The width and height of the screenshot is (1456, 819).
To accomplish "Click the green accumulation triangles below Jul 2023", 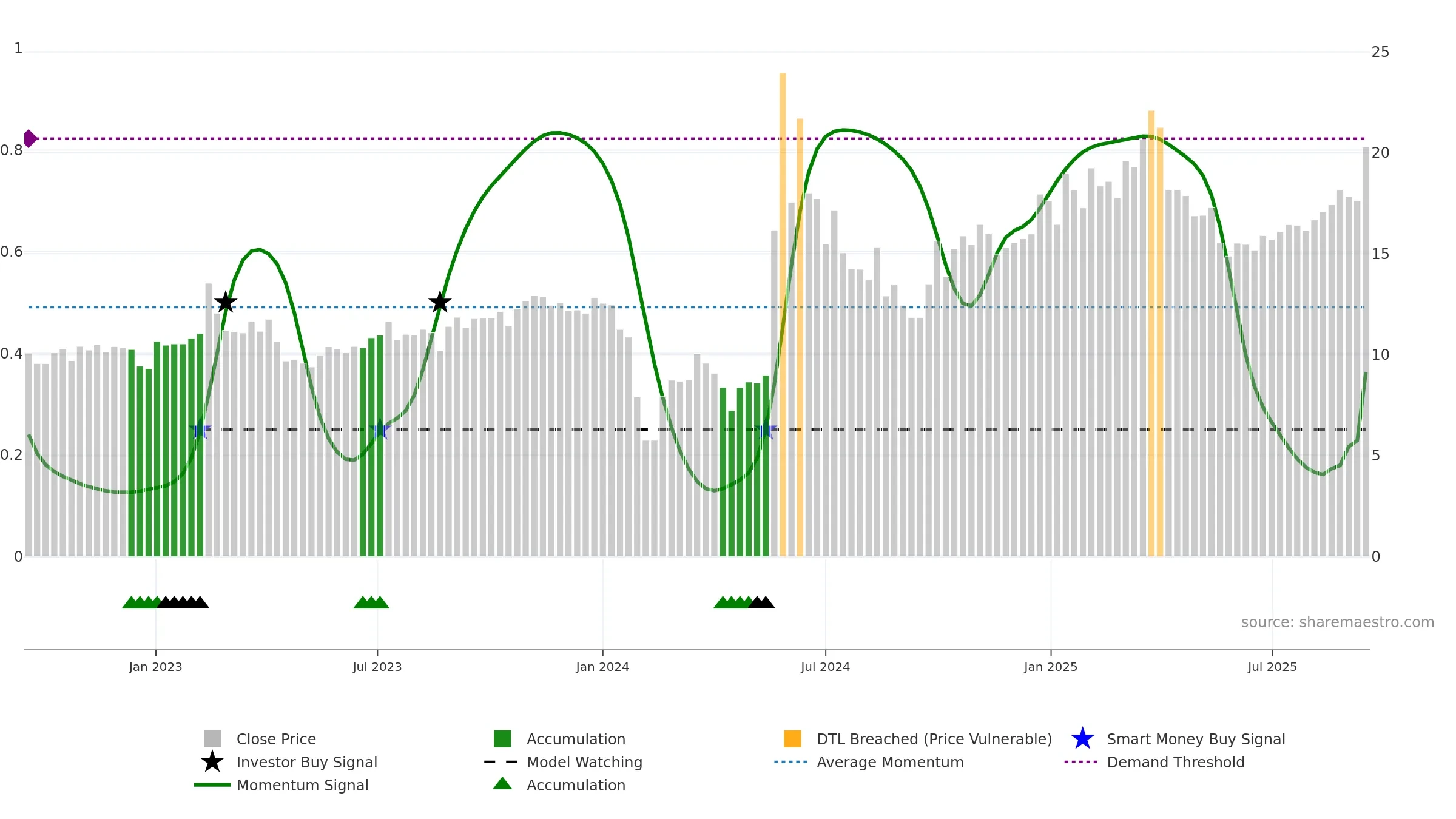I will coord(371,602).
